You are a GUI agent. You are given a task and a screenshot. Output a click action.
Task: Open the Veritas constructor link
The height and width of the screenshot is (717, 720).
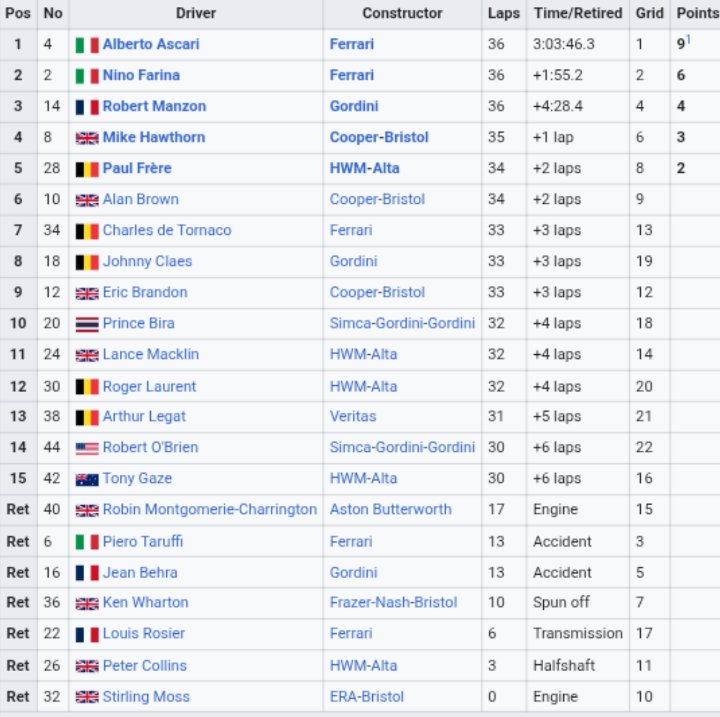click(x=353, y=416)
